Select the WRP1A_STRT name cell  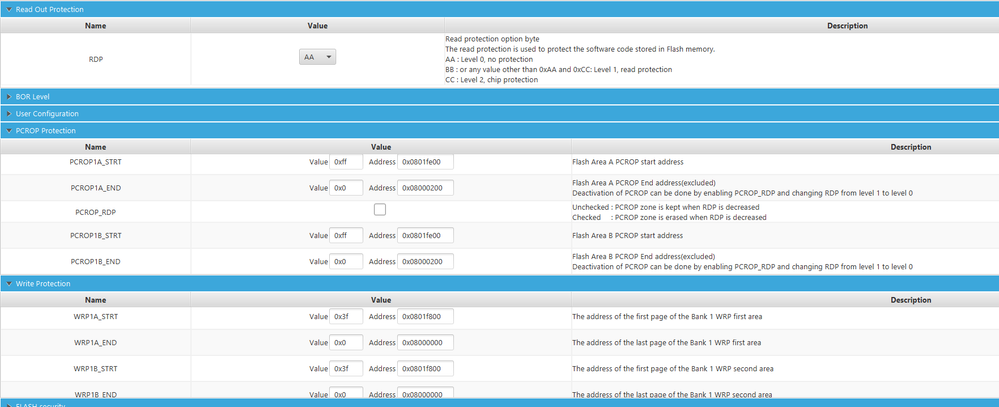[95, 317]
